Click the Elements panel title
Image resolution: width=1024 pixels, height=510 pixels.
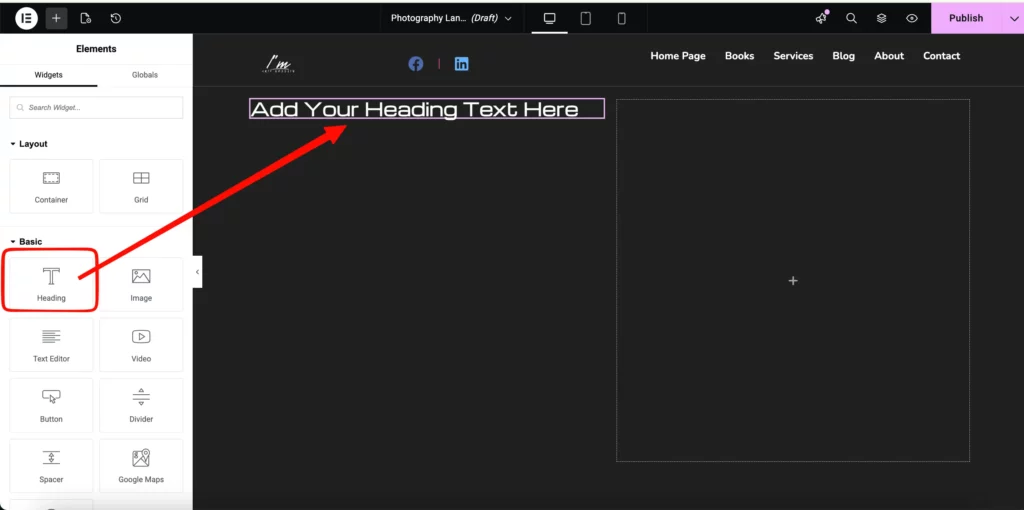(96, 49)
